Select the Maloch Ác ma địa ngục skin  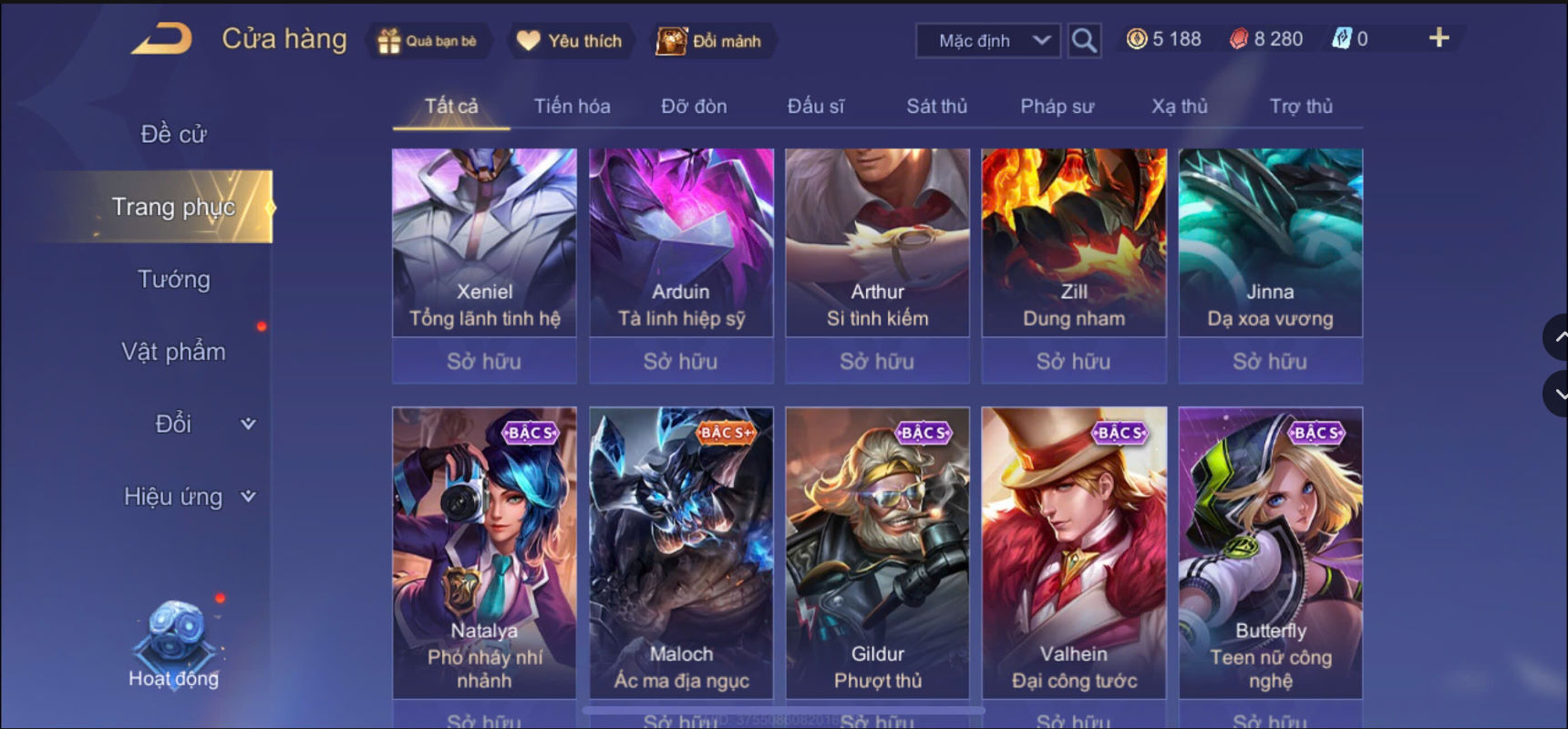point(681,553)
